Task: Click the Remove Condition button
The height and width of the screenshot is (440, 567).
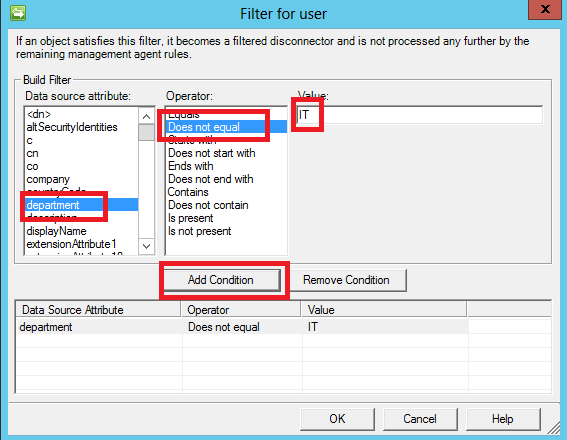Action: (346, 280)
